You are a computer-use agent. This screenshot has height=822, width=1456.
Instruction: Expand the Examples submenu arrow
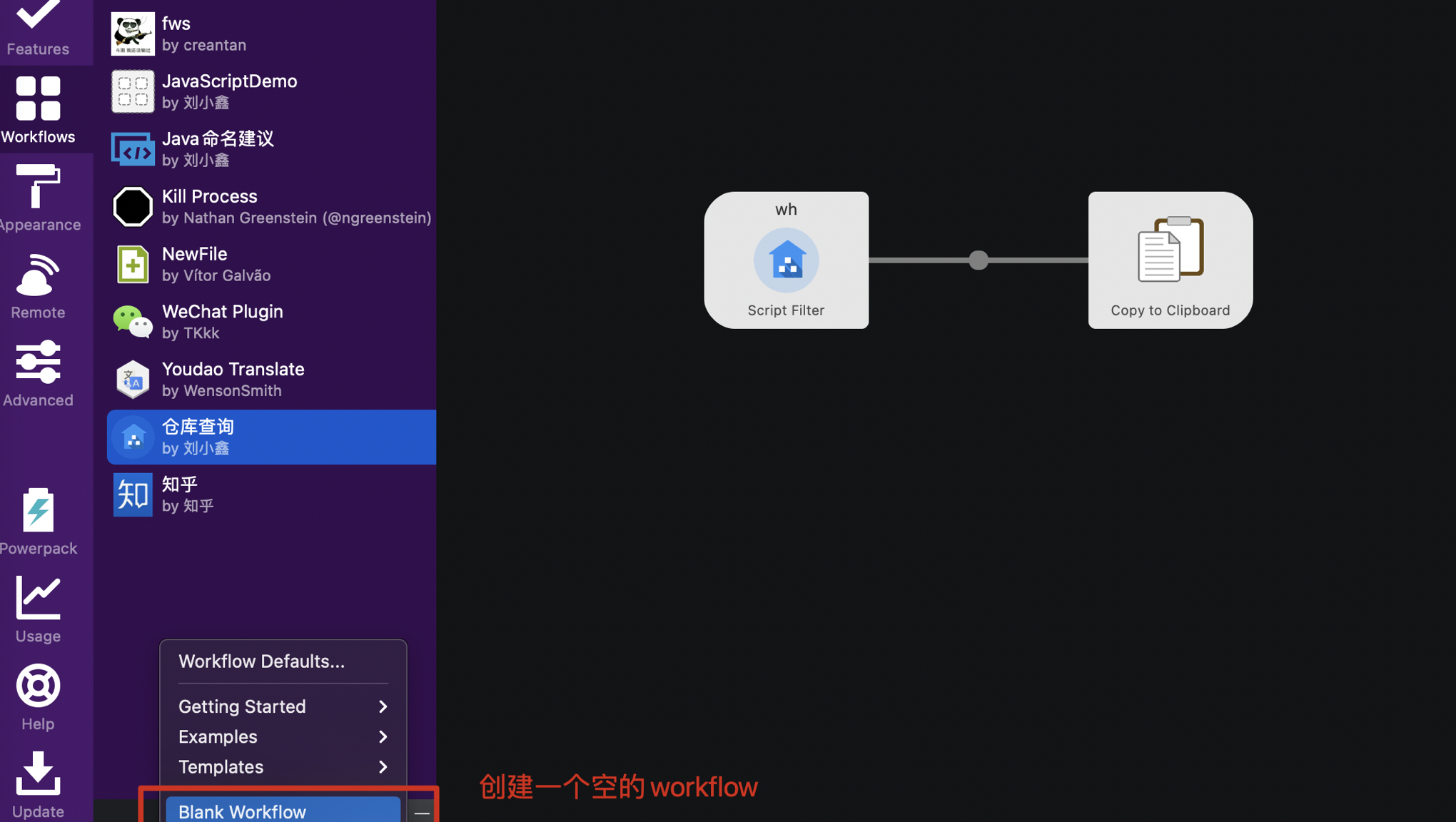click(x=383, y=736)
